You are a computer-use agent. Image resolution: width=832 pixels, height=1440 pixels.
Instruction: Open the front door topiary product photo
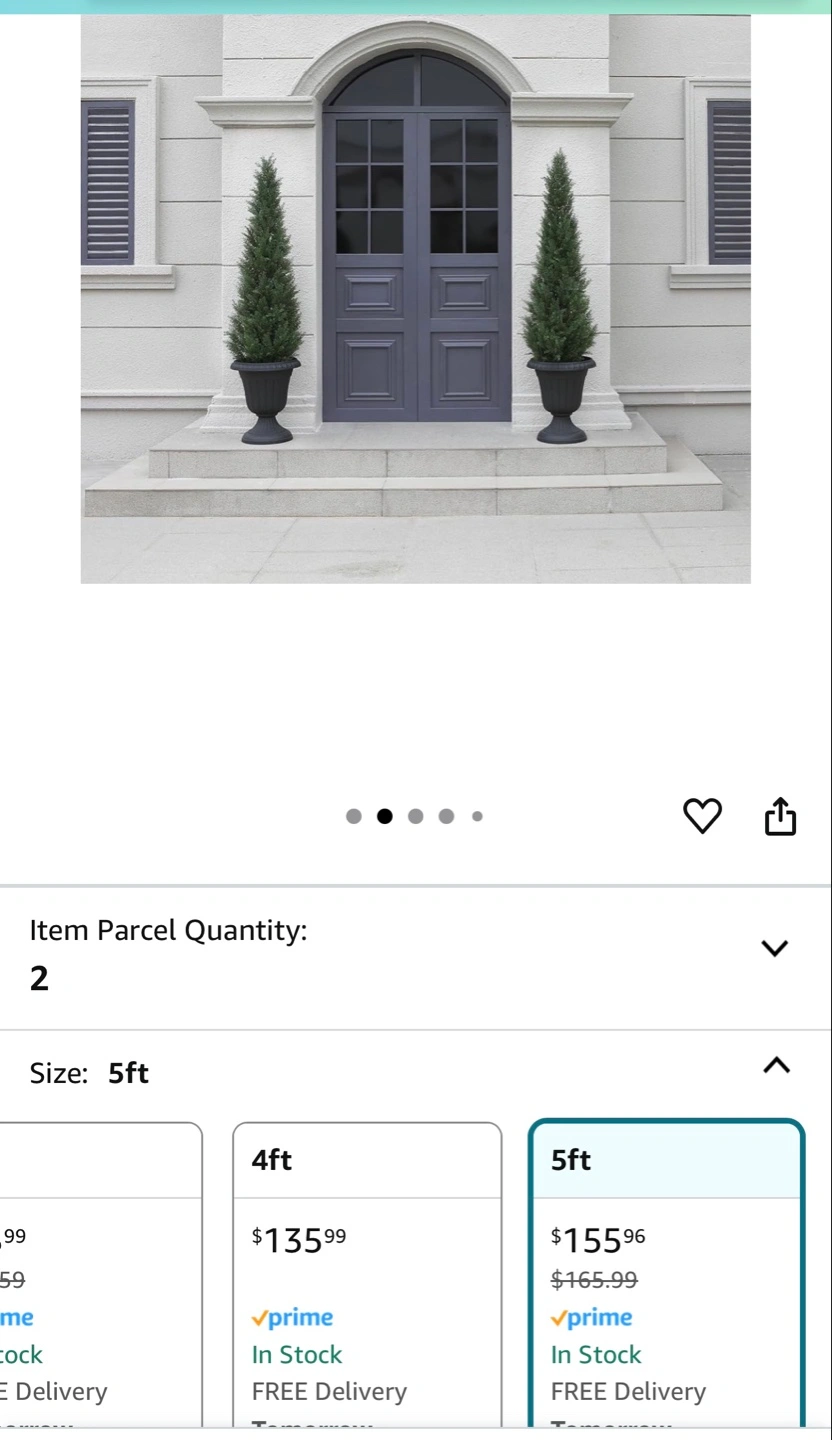(x=416, y=299)
